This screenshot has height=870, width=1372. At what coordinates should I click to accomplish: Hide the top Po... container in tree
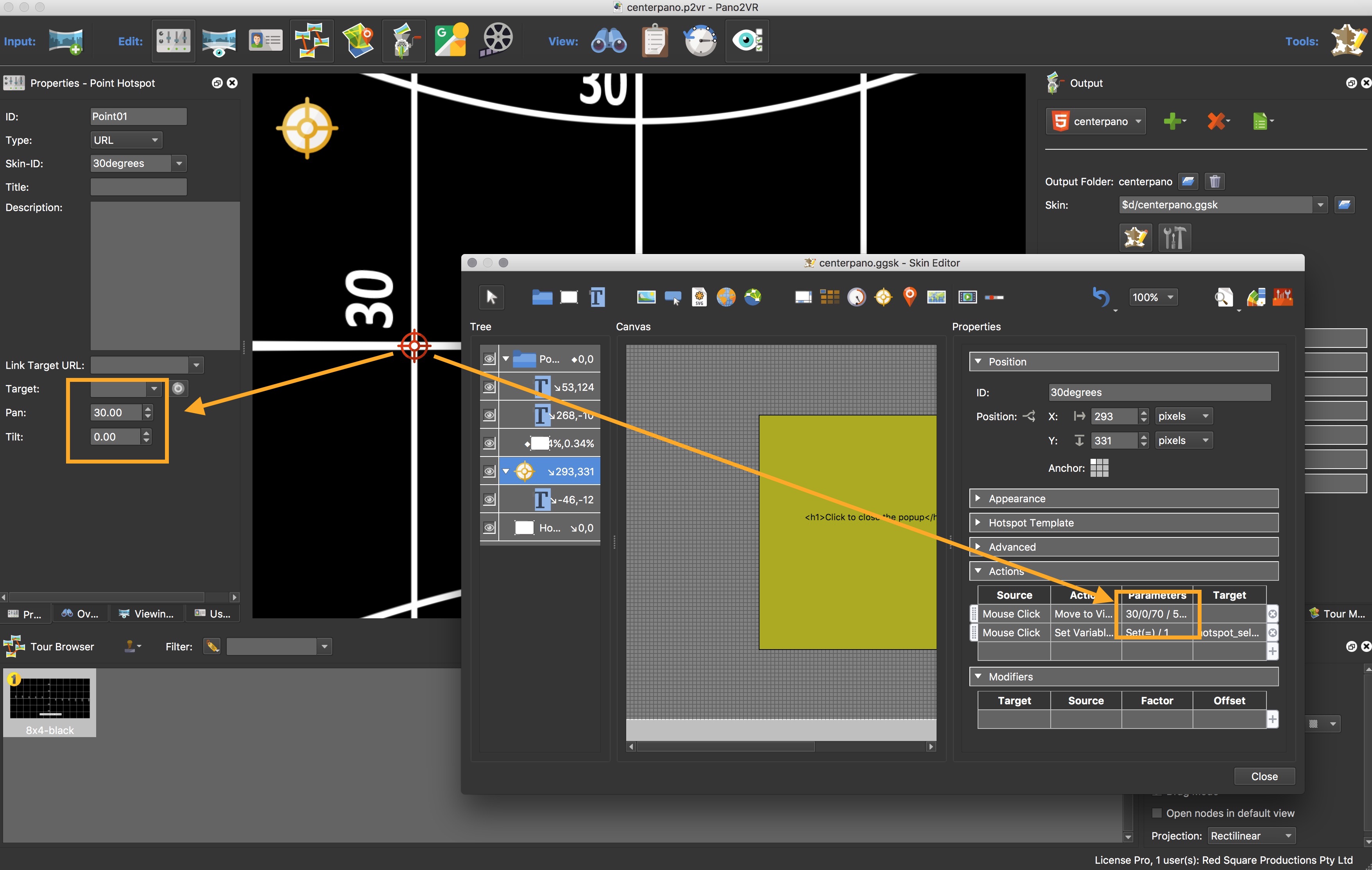point(489,359)
